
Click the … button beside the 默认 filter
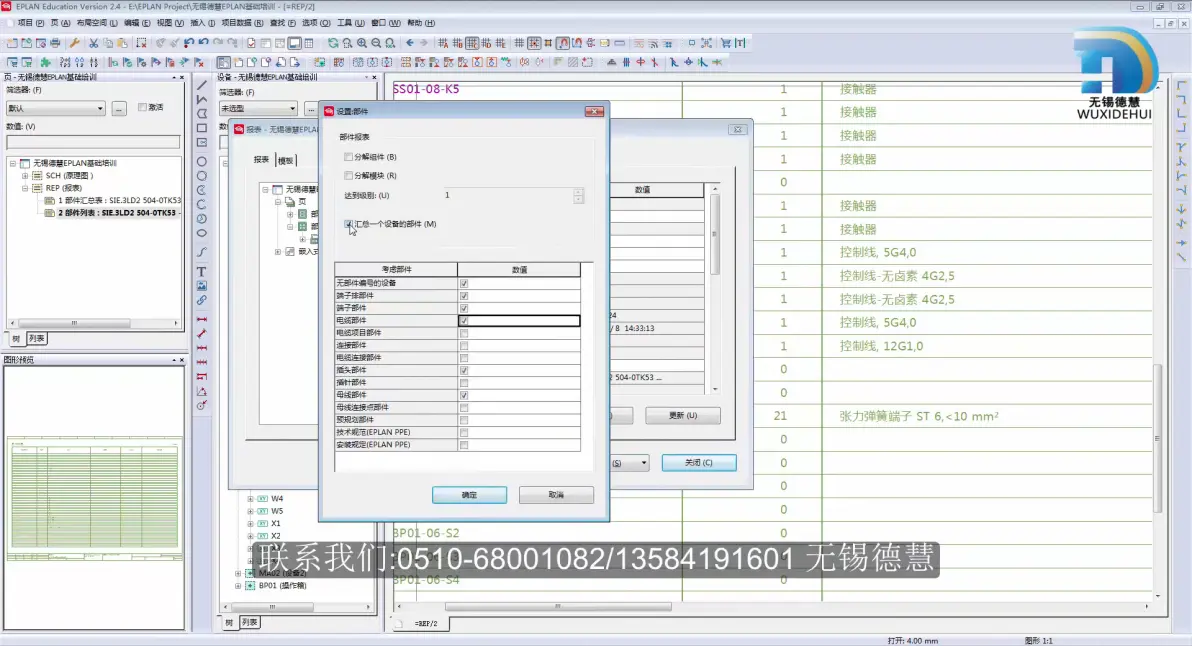coord(119,109)
